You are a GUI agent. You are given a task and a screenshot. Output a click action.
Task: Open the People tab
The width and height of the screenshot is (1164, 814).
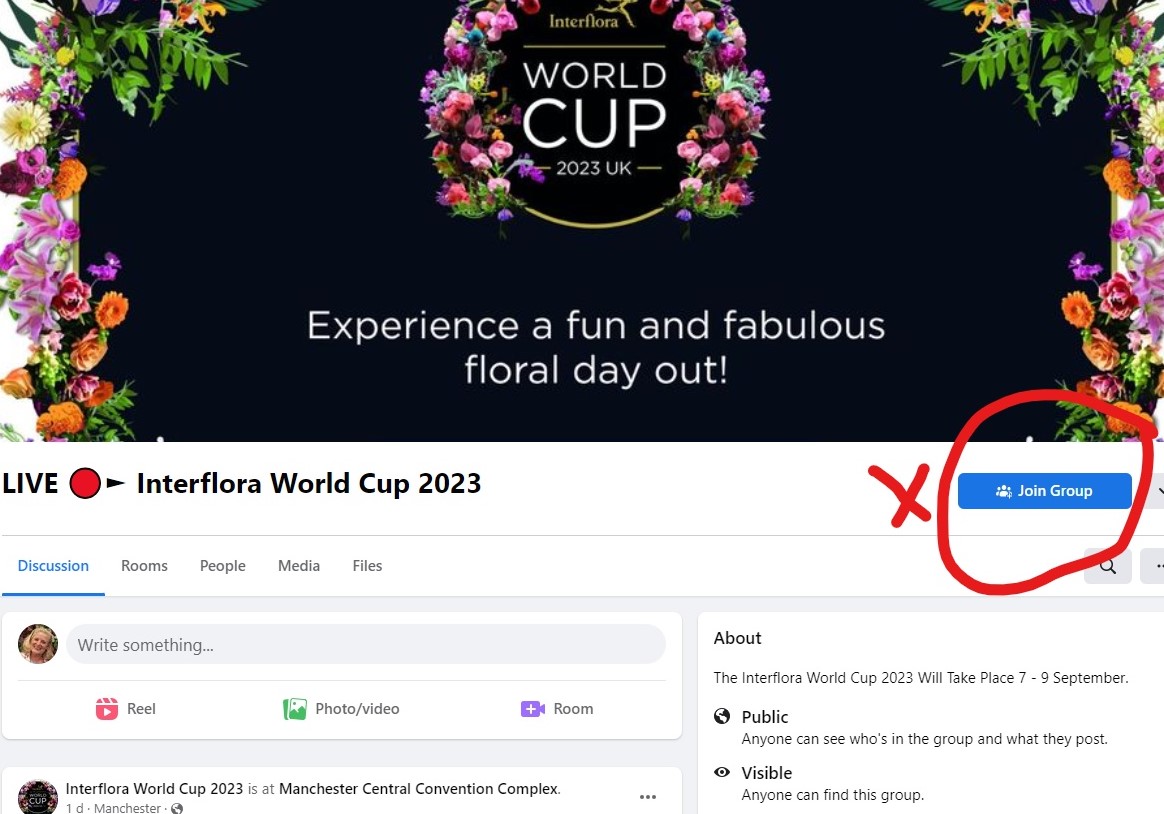click(x=223, y=565)
